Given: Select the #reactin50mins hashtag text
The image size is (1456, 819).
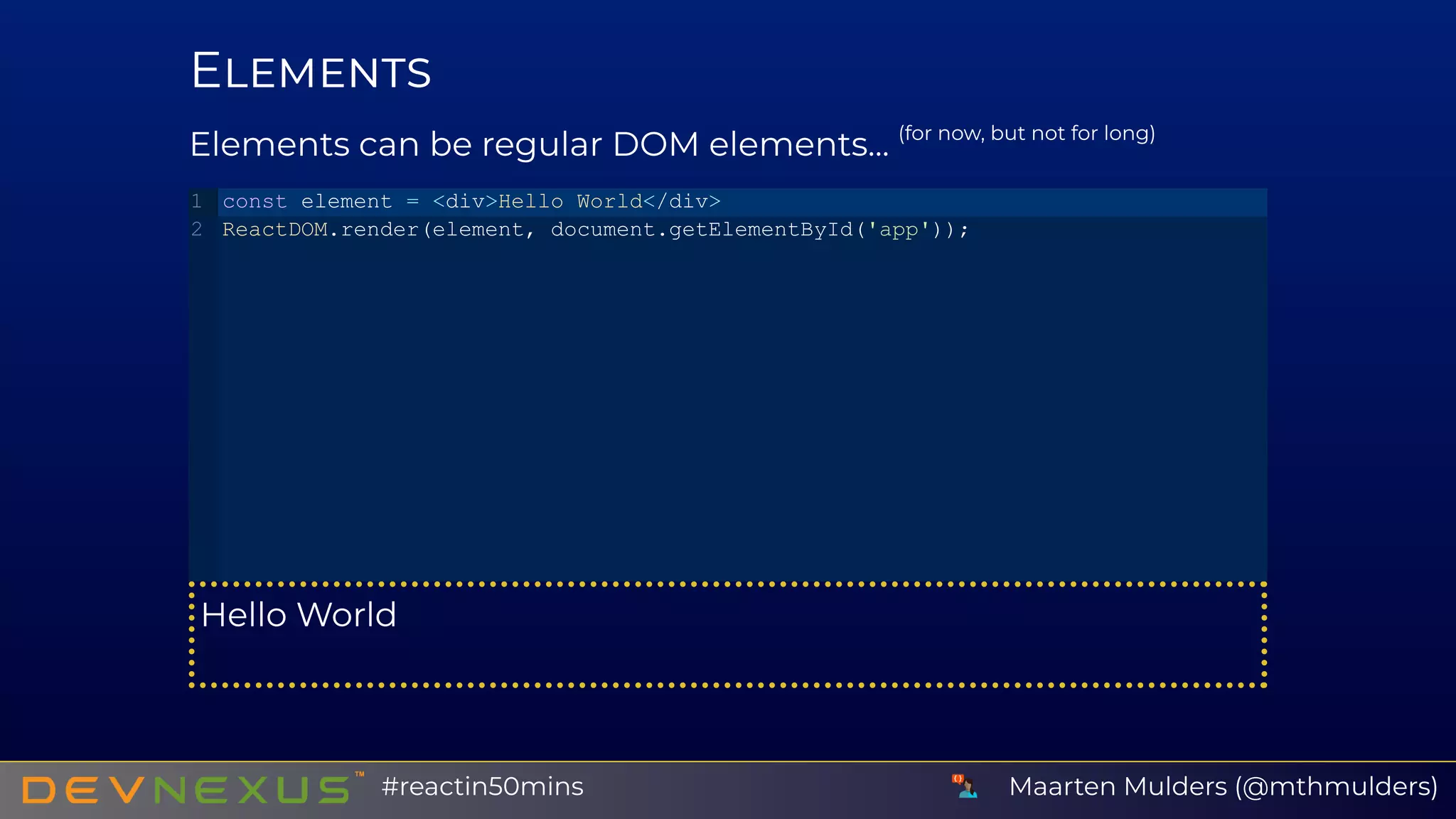Looking at the screenshot, I should [x=482, y=786].
